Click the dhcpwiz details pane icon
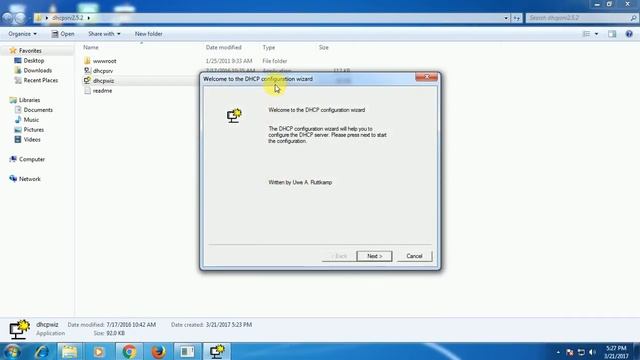Image resolution: width=640 pixels, height=360 pixels. tap(19, 329)
